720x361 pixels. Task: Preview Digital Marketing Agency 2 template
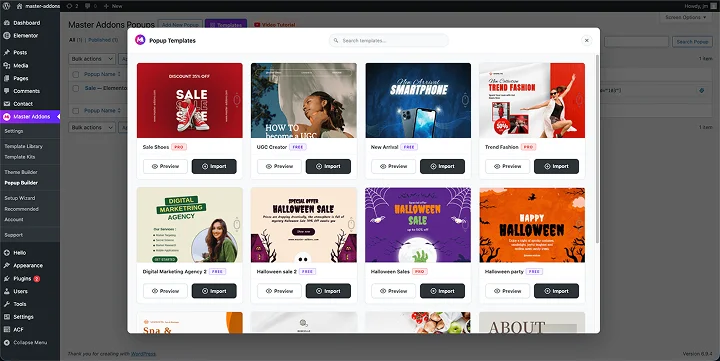pyautogui.click(x=165, y=291)
